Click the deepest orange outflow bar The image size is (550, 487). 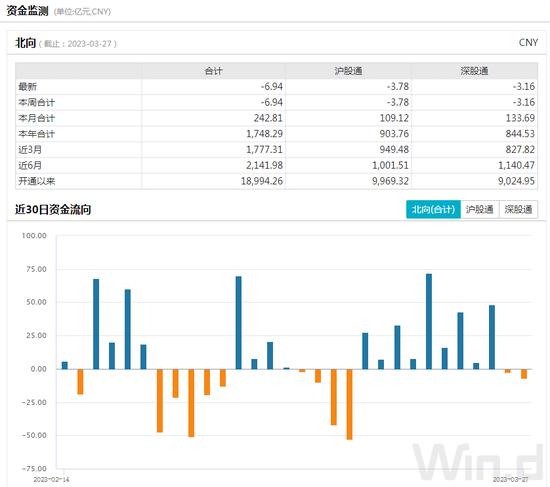tap(349, 404)
